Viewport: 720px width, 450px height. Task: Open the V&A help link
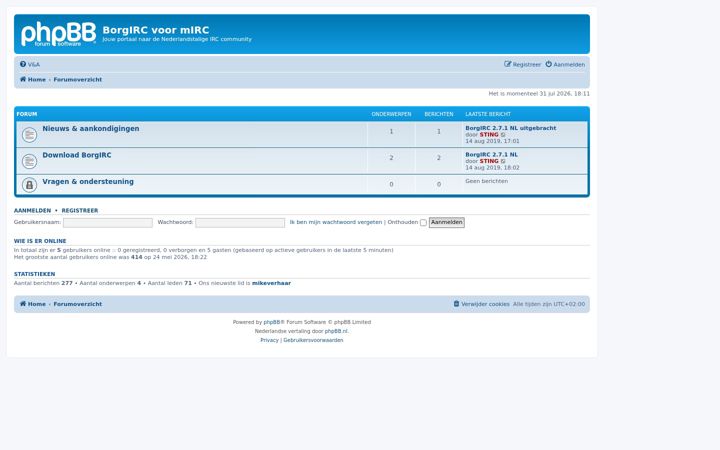click(30, 65)
